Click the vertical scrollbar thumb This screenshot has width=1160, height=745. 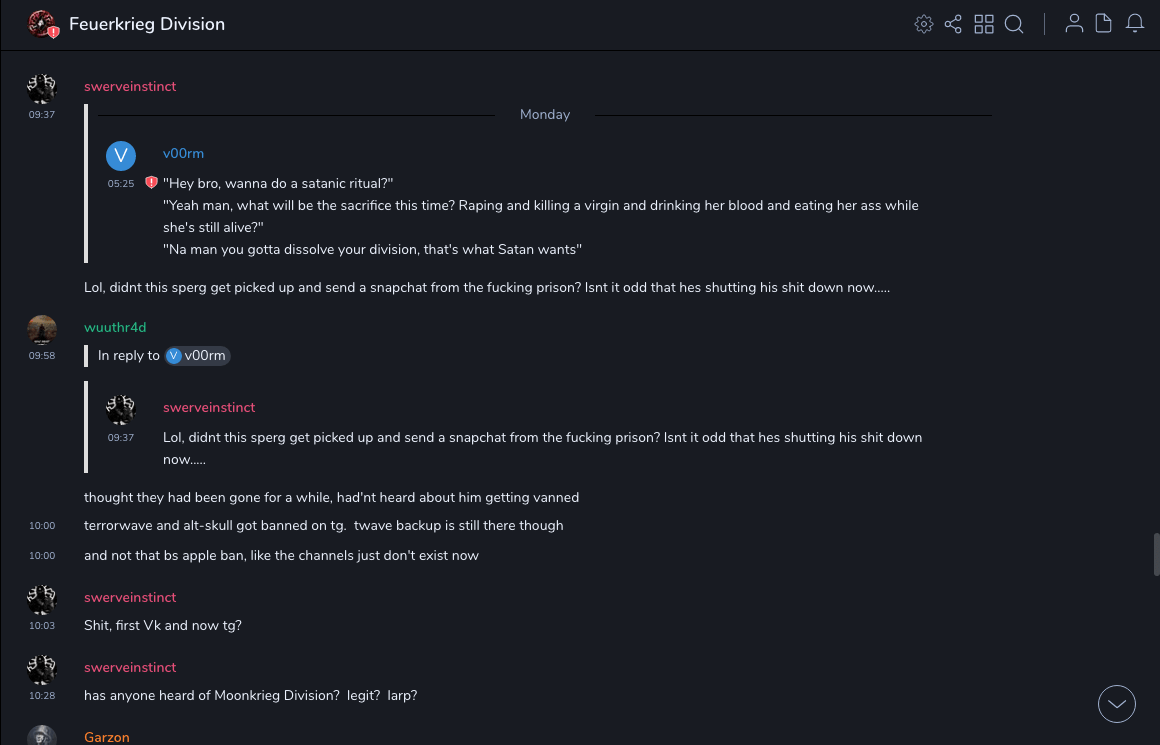point(1157,555)
